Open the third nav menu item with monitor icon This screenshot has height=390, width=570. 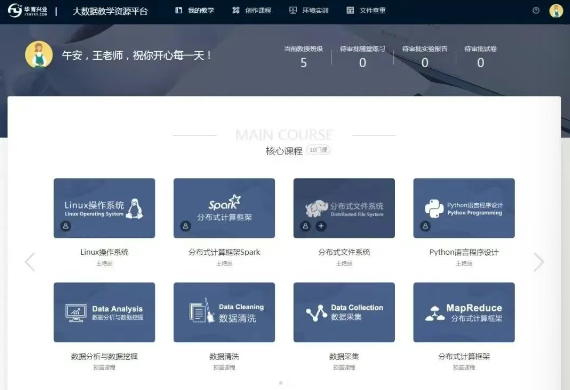309,11
